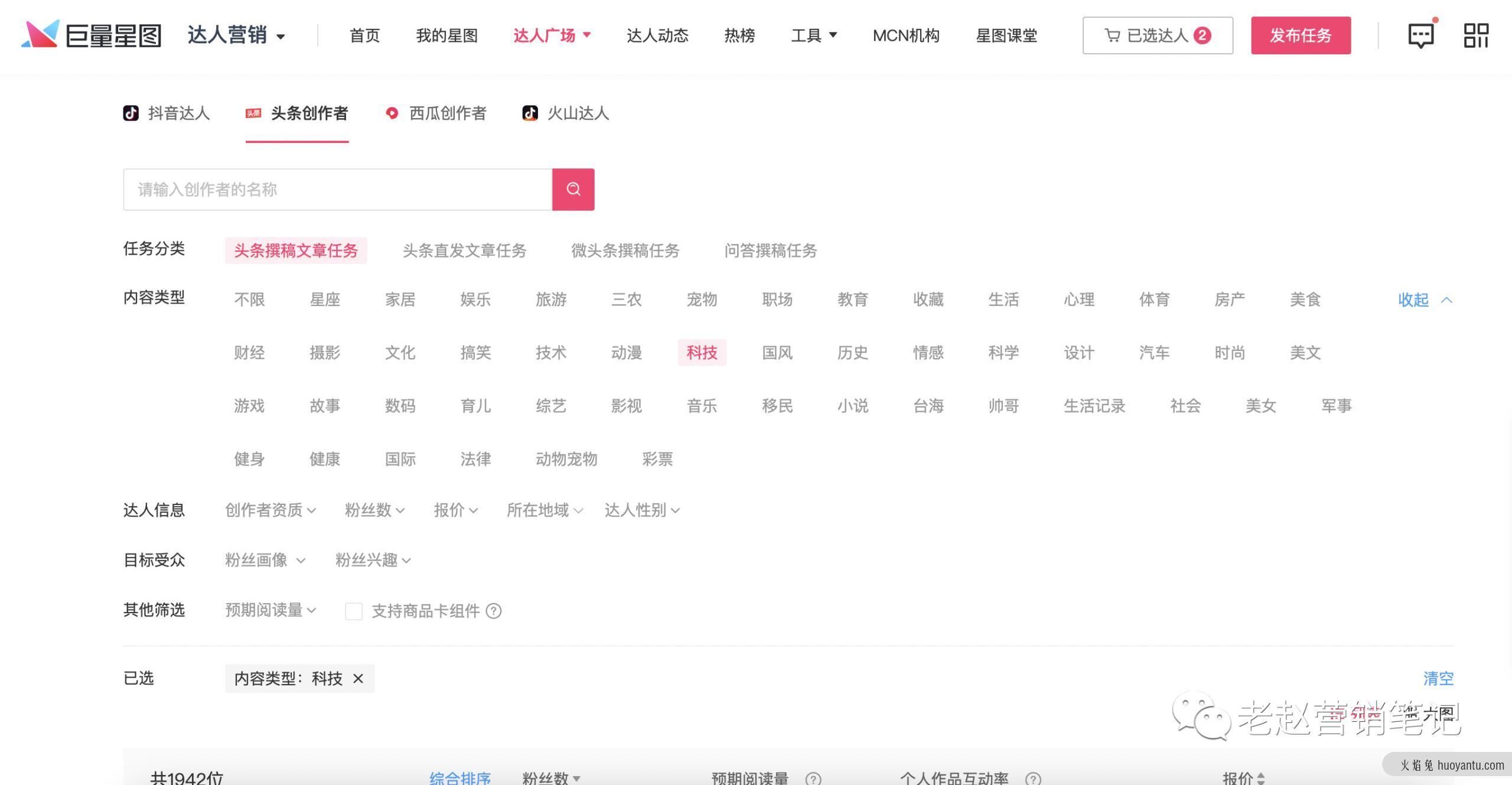Image resolution: width=1512 pixels, height=785 pixels.
Task: Select 数码 content type
Action: tap(400, 406)
